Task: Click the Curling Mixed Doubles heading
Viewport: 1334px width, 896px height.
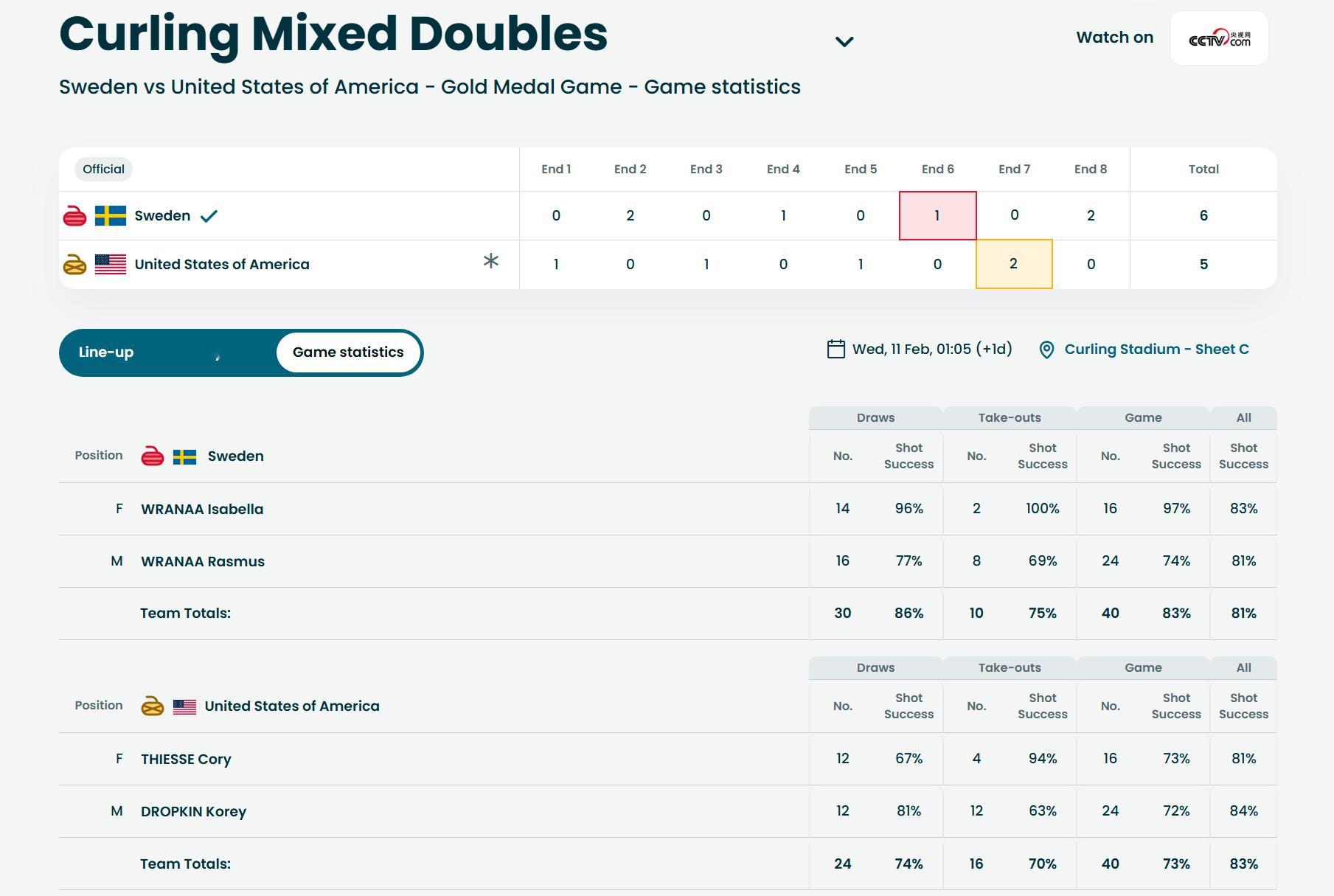Action: point(333,34)
